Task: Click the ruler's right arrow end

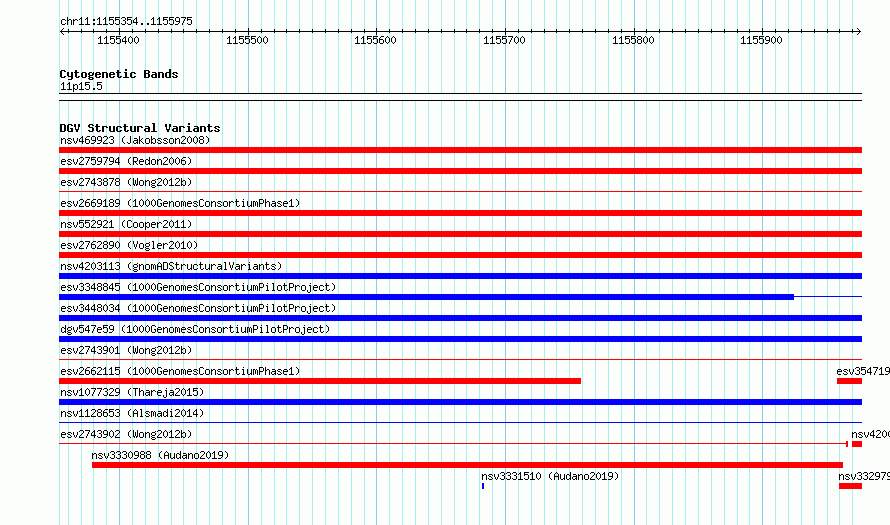Action: point(858,31)
